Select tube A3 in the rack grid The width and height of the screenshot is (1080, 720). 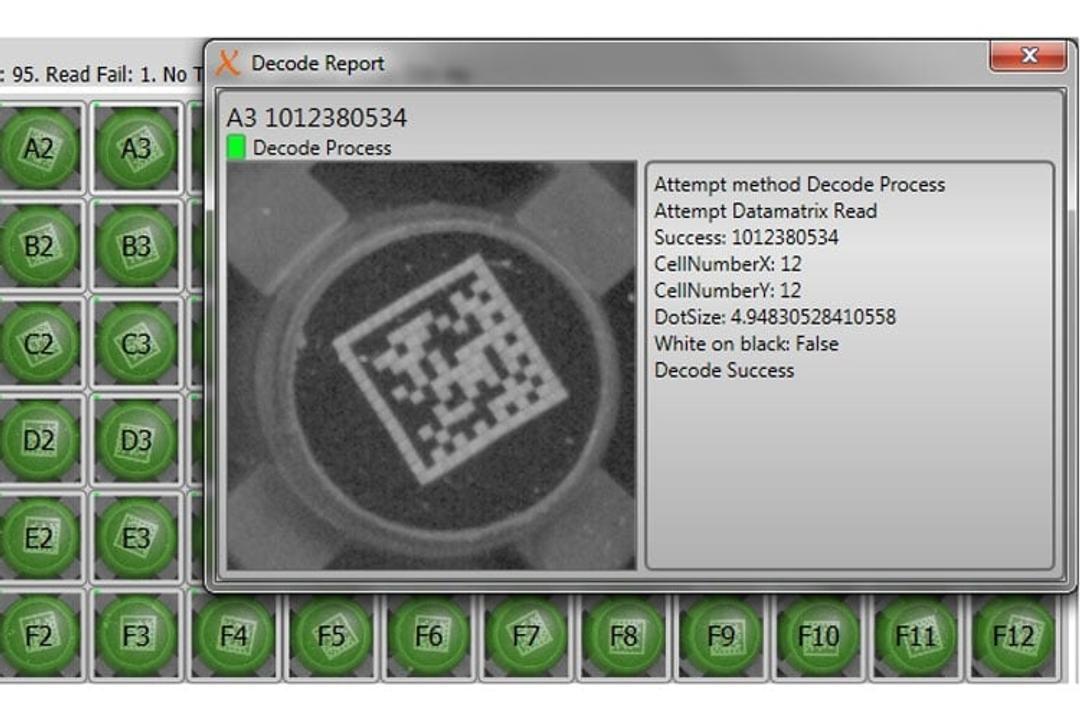click(x=136, y=148)
